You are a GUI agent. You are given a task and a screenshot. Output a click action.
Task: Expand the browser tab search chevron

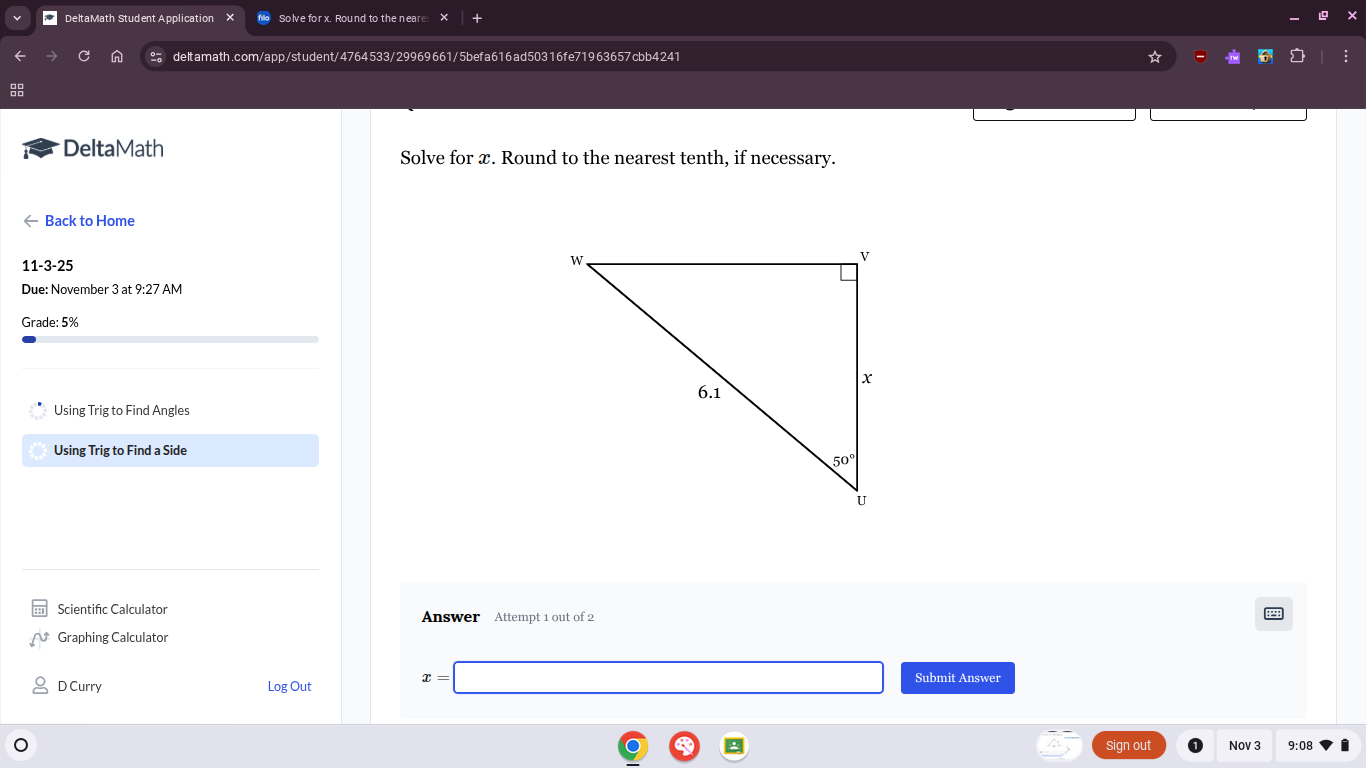16,17
